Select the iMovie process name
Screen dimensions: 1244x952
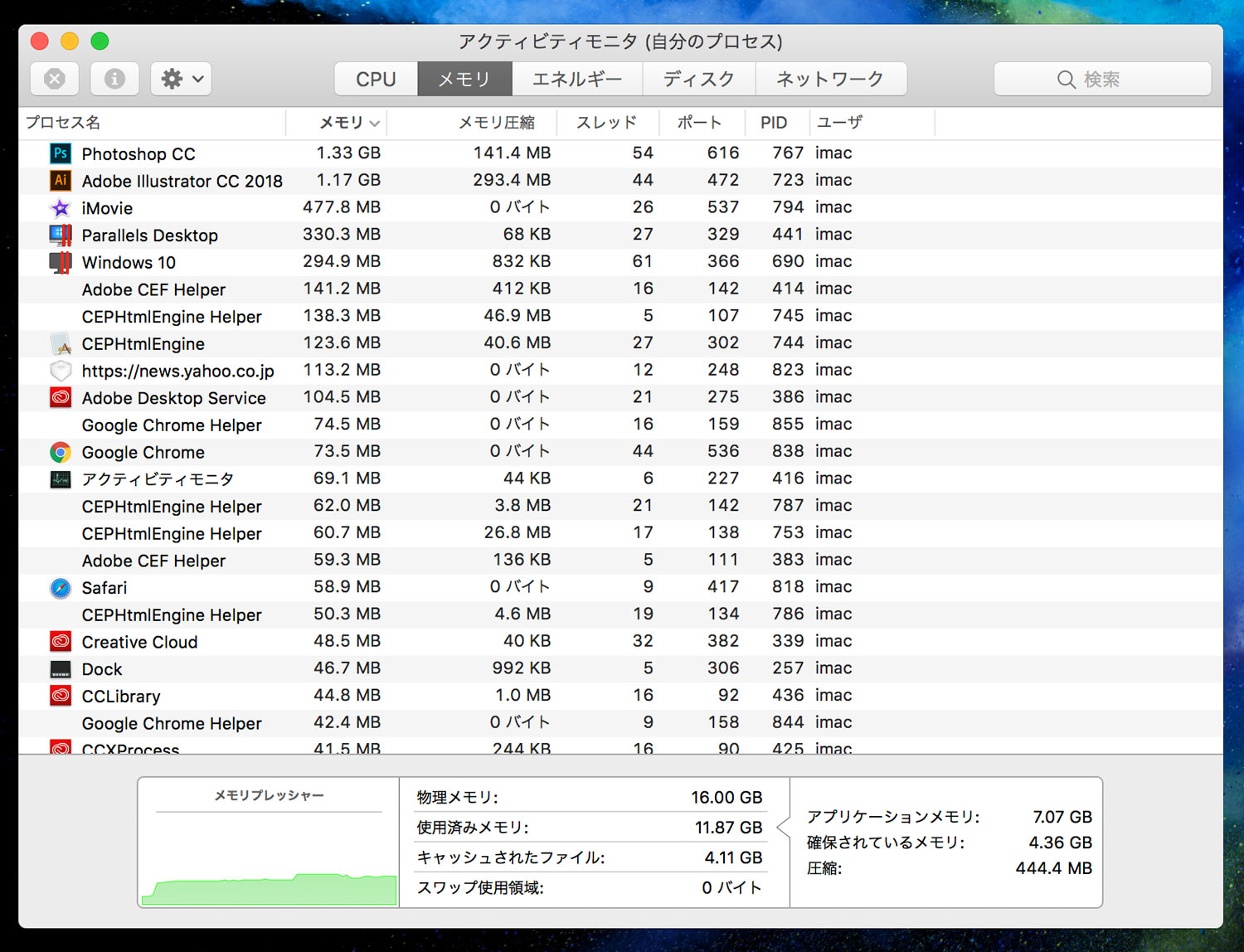pyautogui.click(x=107, y=208)
